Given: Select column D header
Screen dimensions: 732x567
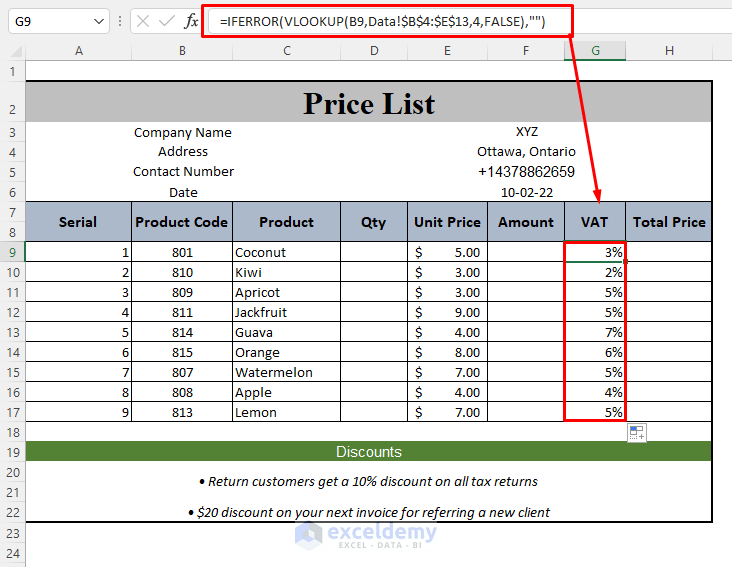Looking at the screenshot, I should click(374, 51).
